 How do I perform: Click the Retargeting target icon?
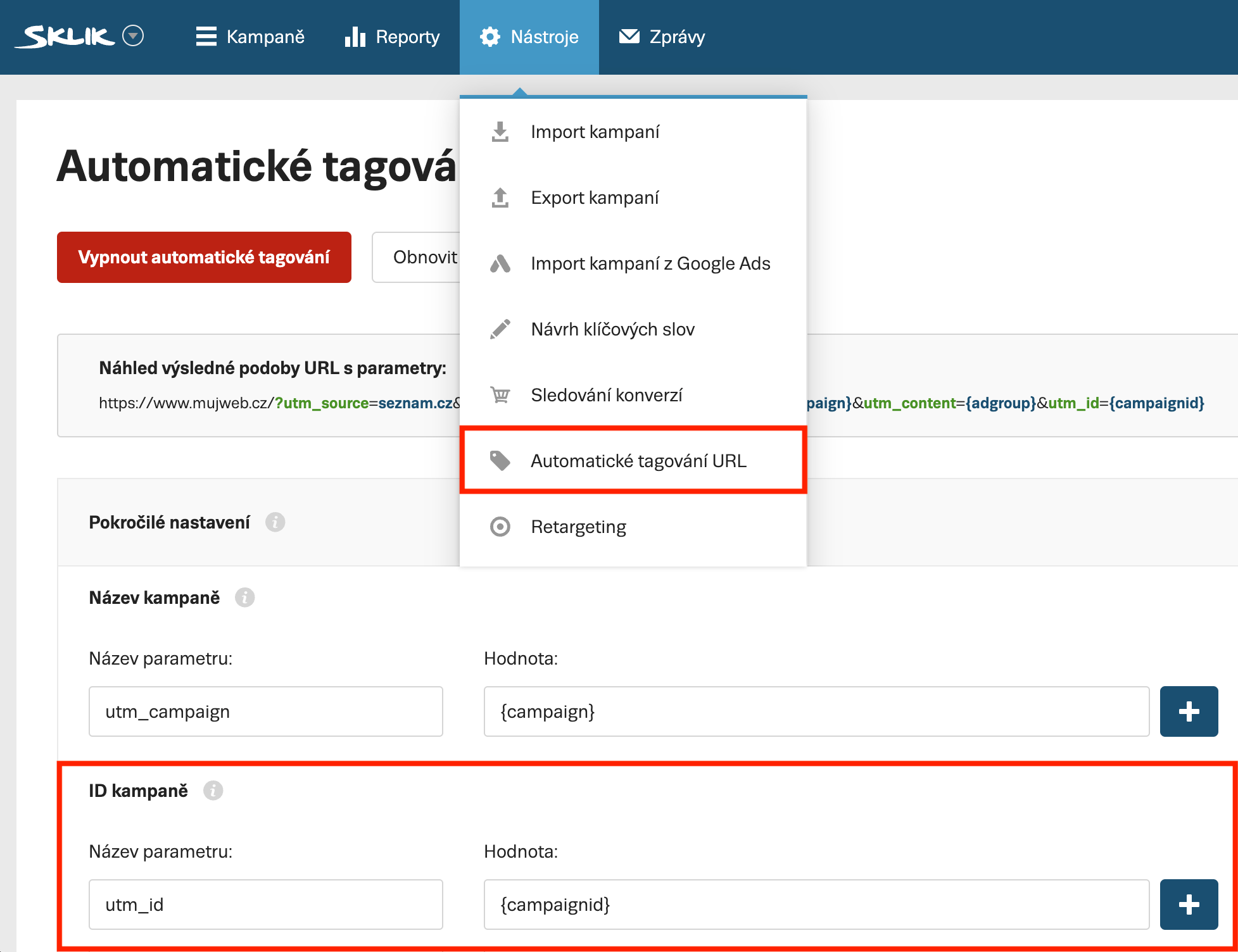coord(500,527)
